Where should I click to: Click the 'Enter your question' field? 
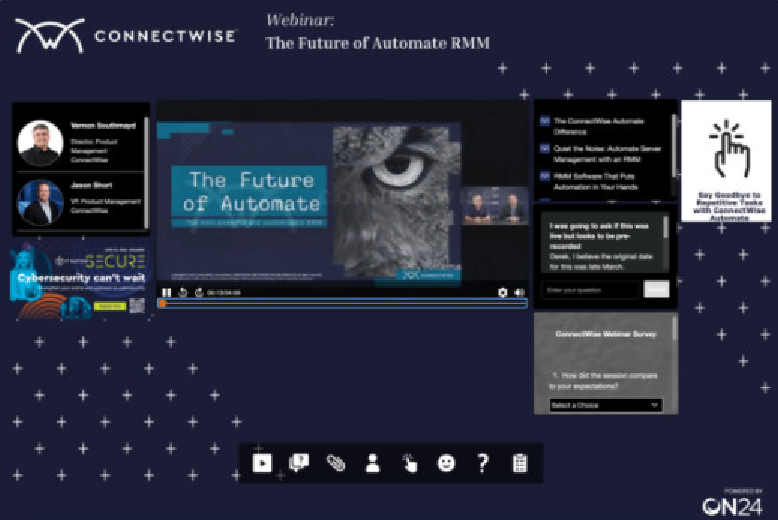click(591, 290)
